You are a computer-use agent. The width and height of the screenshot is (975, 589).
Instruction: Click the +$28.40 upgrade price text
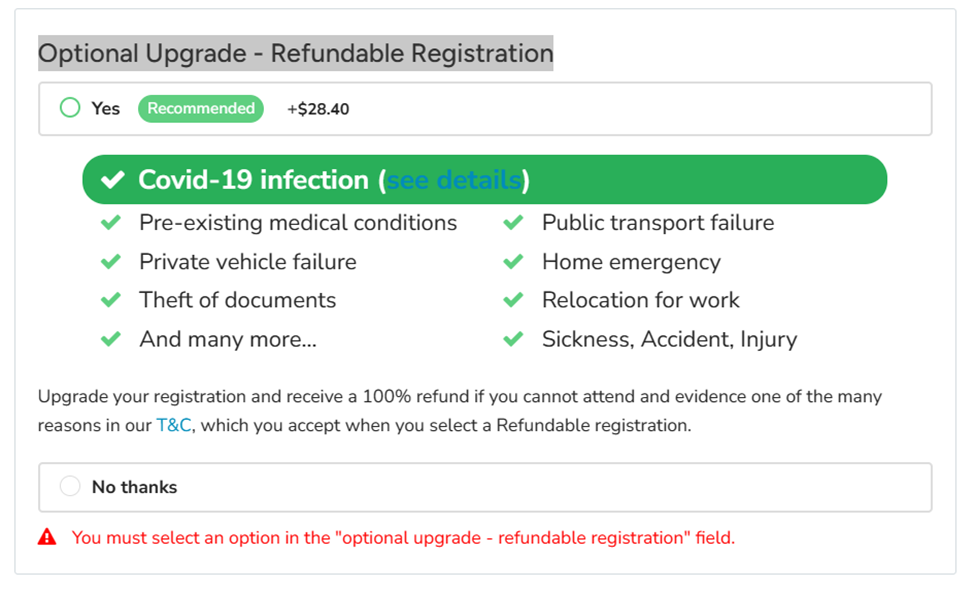coord(318,109)
